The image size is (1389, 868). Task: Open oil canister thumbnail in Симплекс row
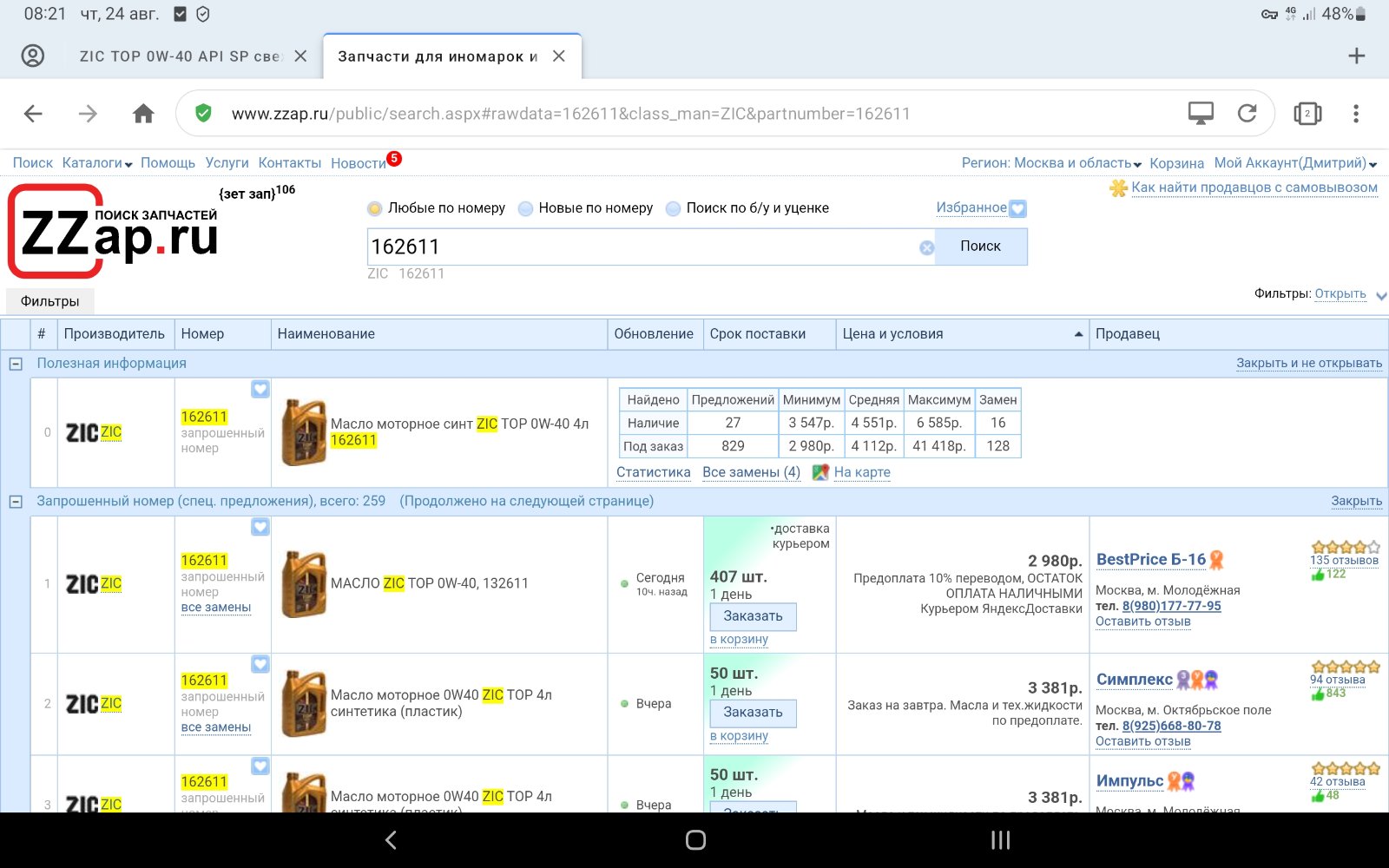click(304, 703)
